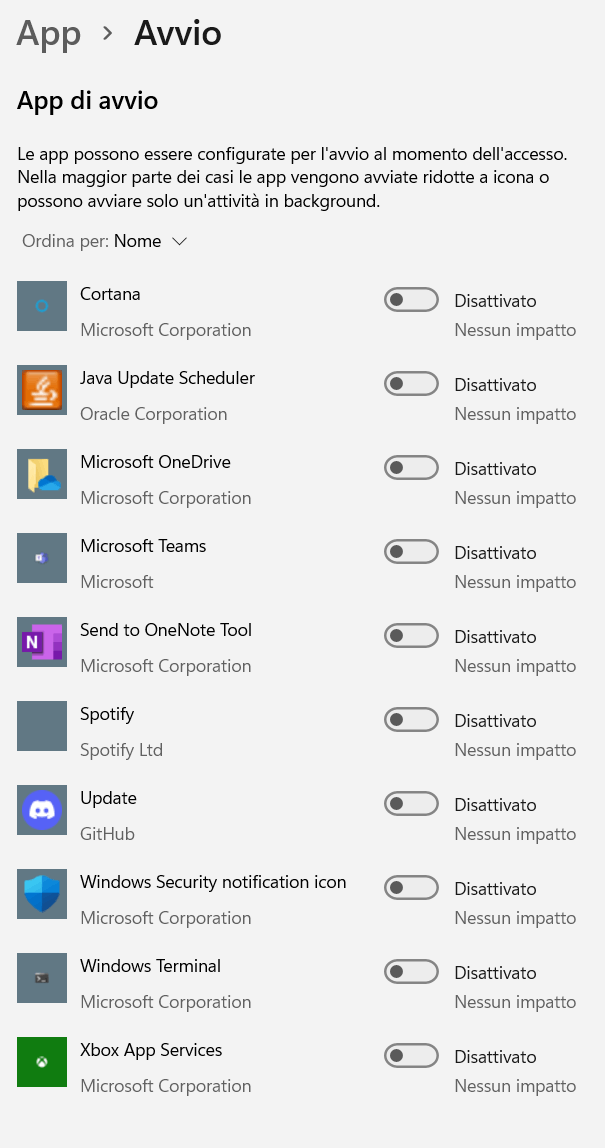
Task: Click the Cortana app icon
Action: pos(42,306)
